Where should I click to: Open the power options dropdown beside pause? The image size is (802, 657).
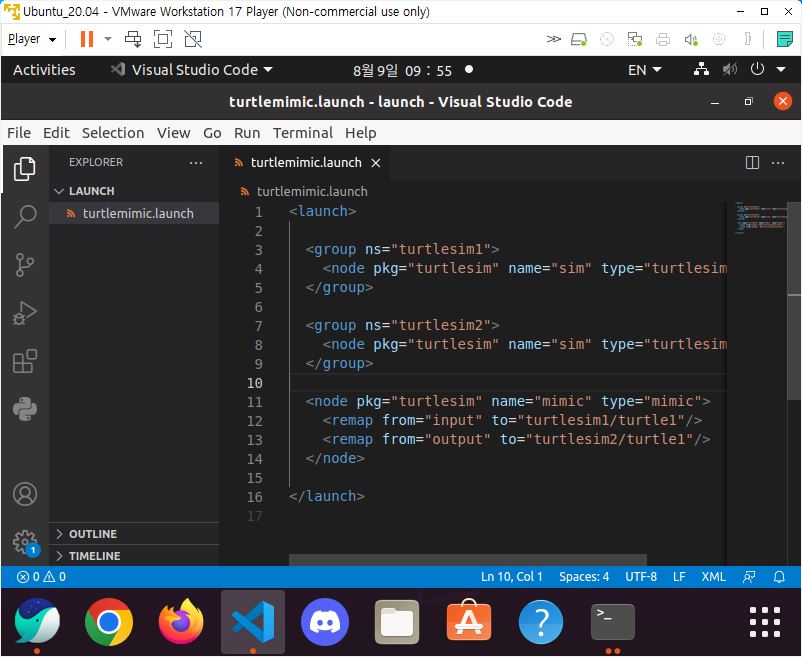pos(107,39)
